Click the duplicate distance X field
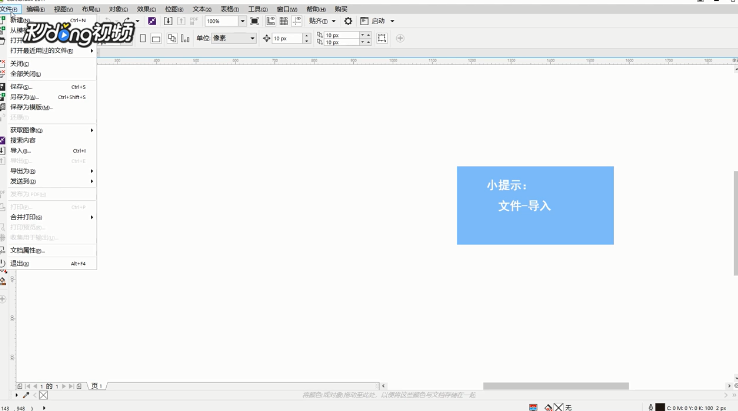 click(342, 35)
